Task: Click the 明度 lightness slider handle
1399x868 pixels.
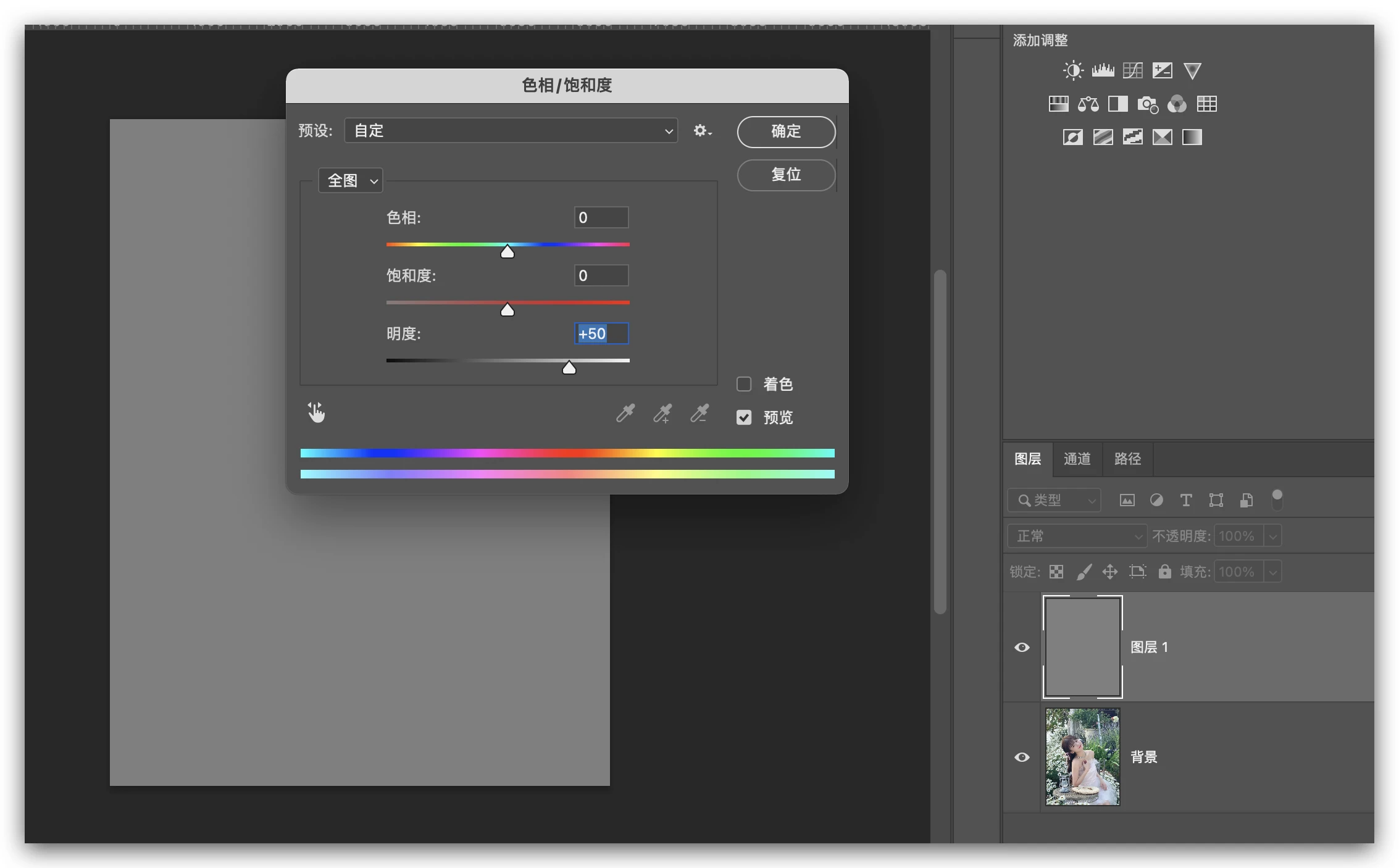Action: 569,369
